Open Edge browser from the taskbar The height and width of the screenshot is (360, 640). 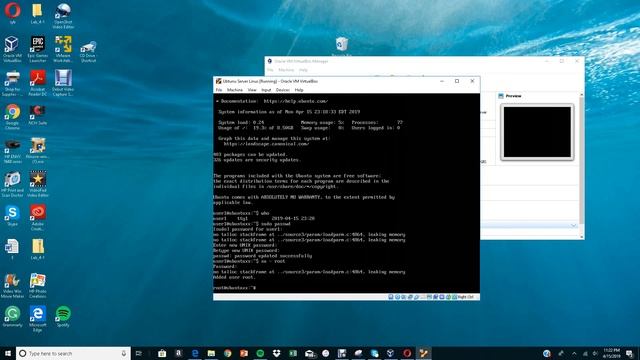pos(195,353)
